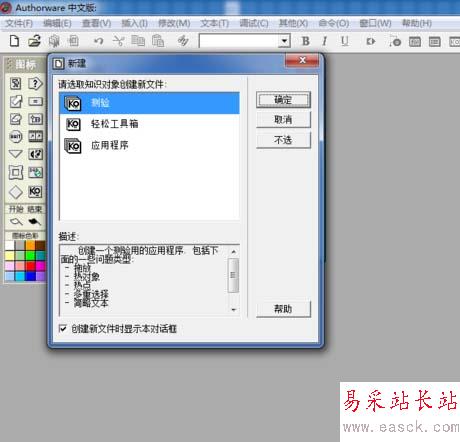460x442 pixels.
Task: Open the Control Panel toolbar icon
Action: click(395, 41)
